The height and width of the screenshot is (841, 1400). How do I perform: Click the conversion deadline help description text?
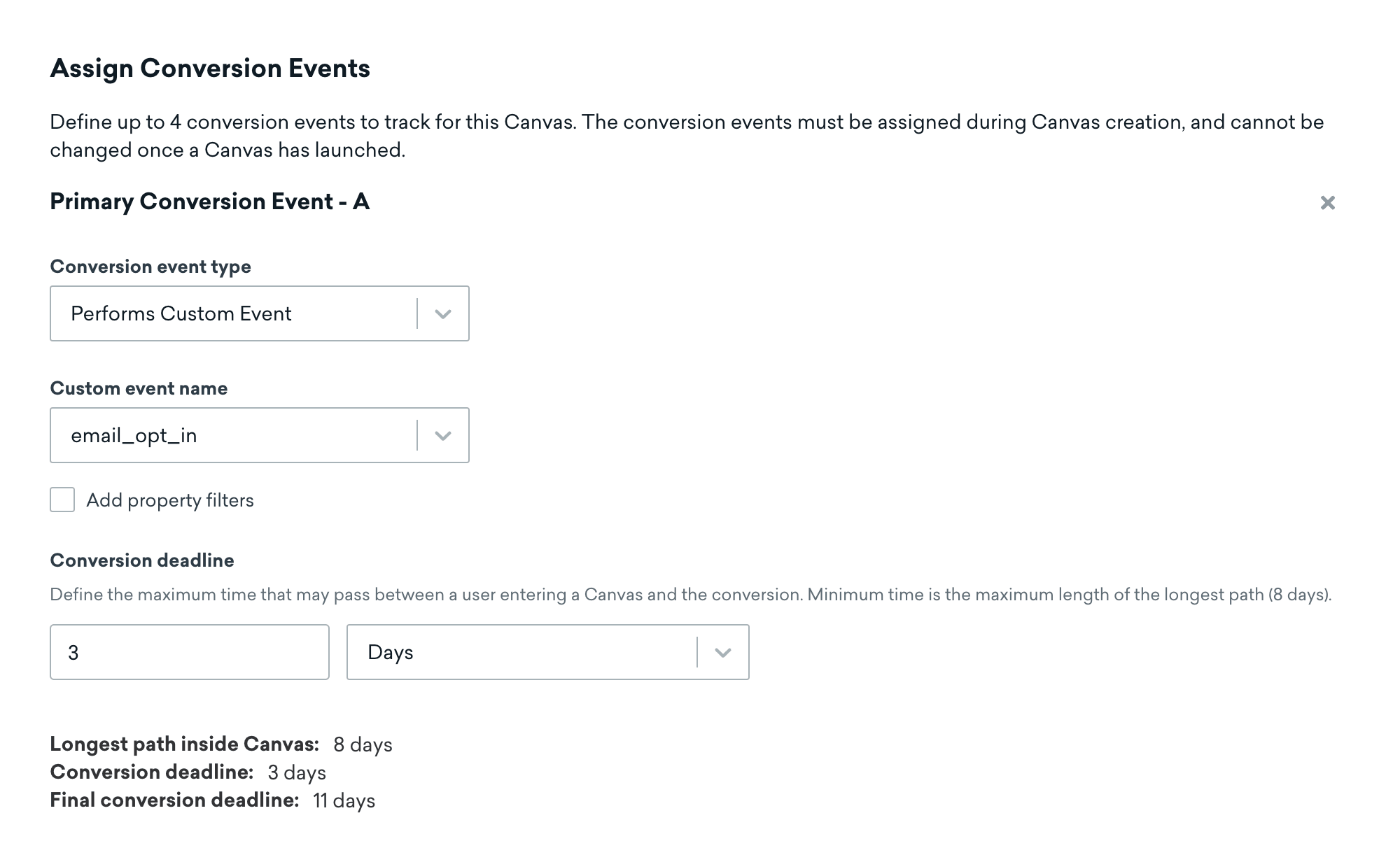coord(690,595)
